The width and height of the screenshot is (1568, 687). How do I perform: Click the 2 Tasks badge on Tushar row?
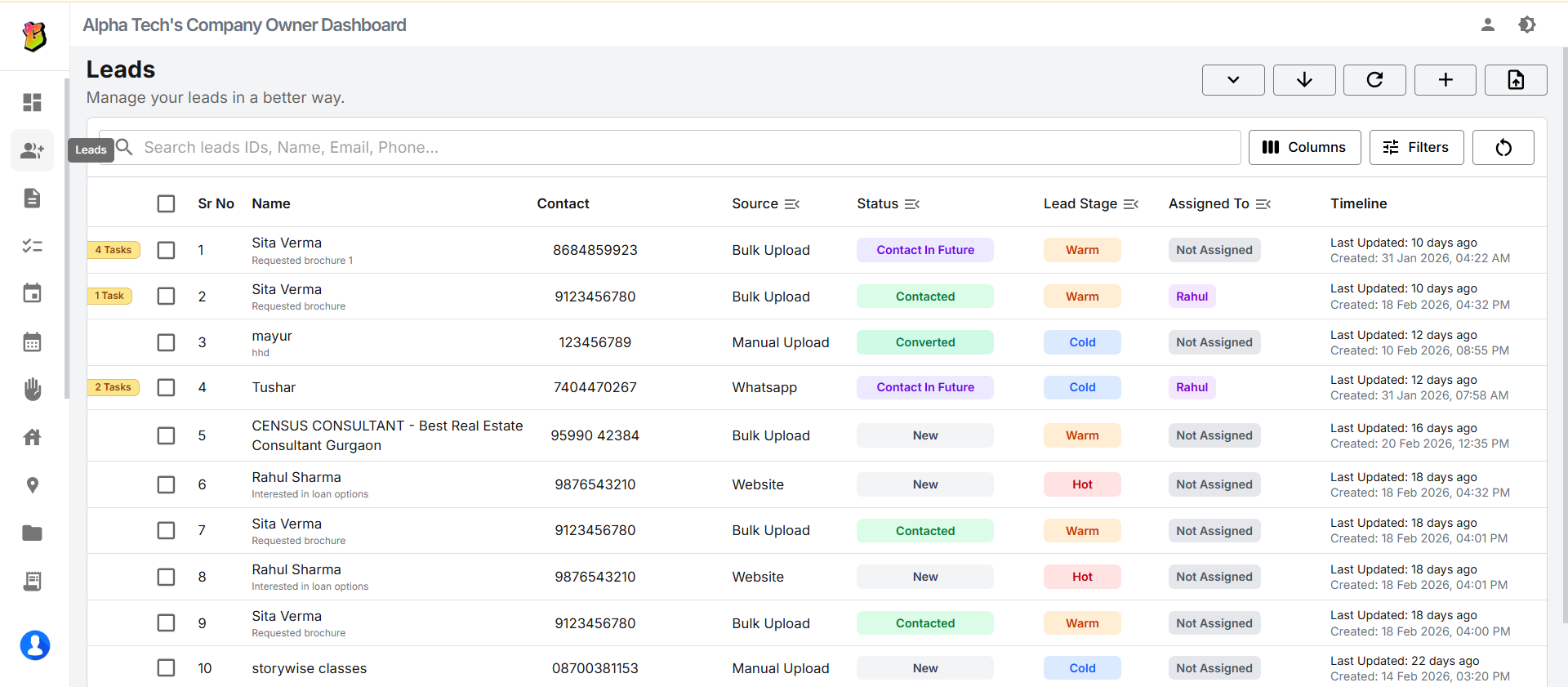click(114, 387)
